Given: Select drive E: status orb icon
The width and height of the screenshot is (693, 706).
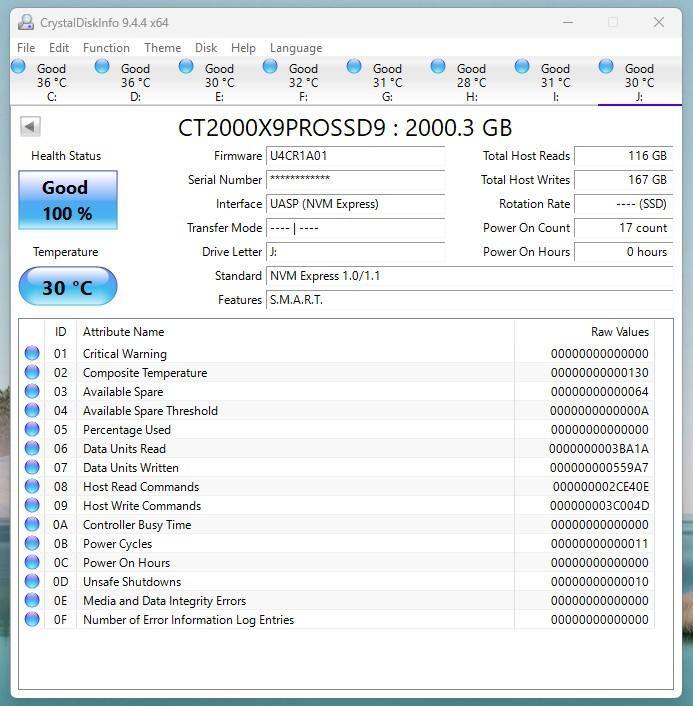Looking at the screenshot, I should pos(186,66).
